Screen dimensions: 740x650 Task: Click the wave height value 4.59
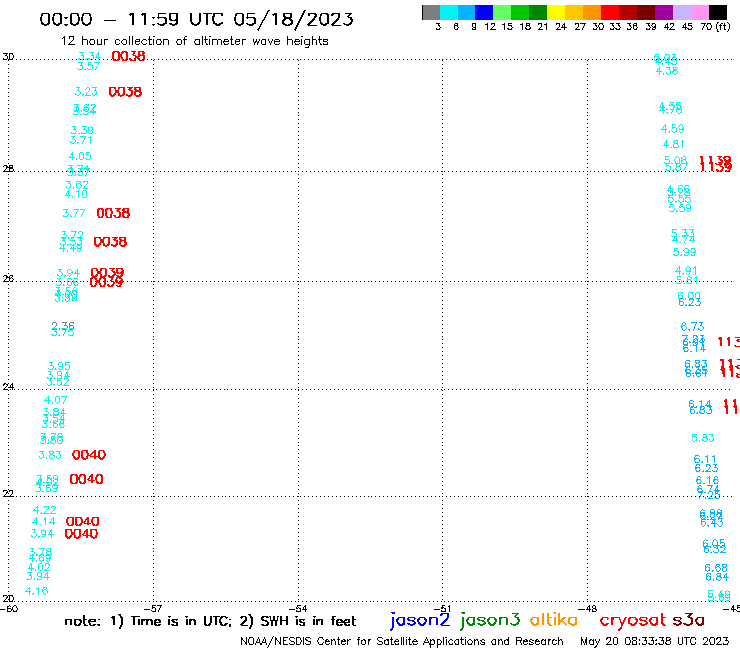click(673, 129)
